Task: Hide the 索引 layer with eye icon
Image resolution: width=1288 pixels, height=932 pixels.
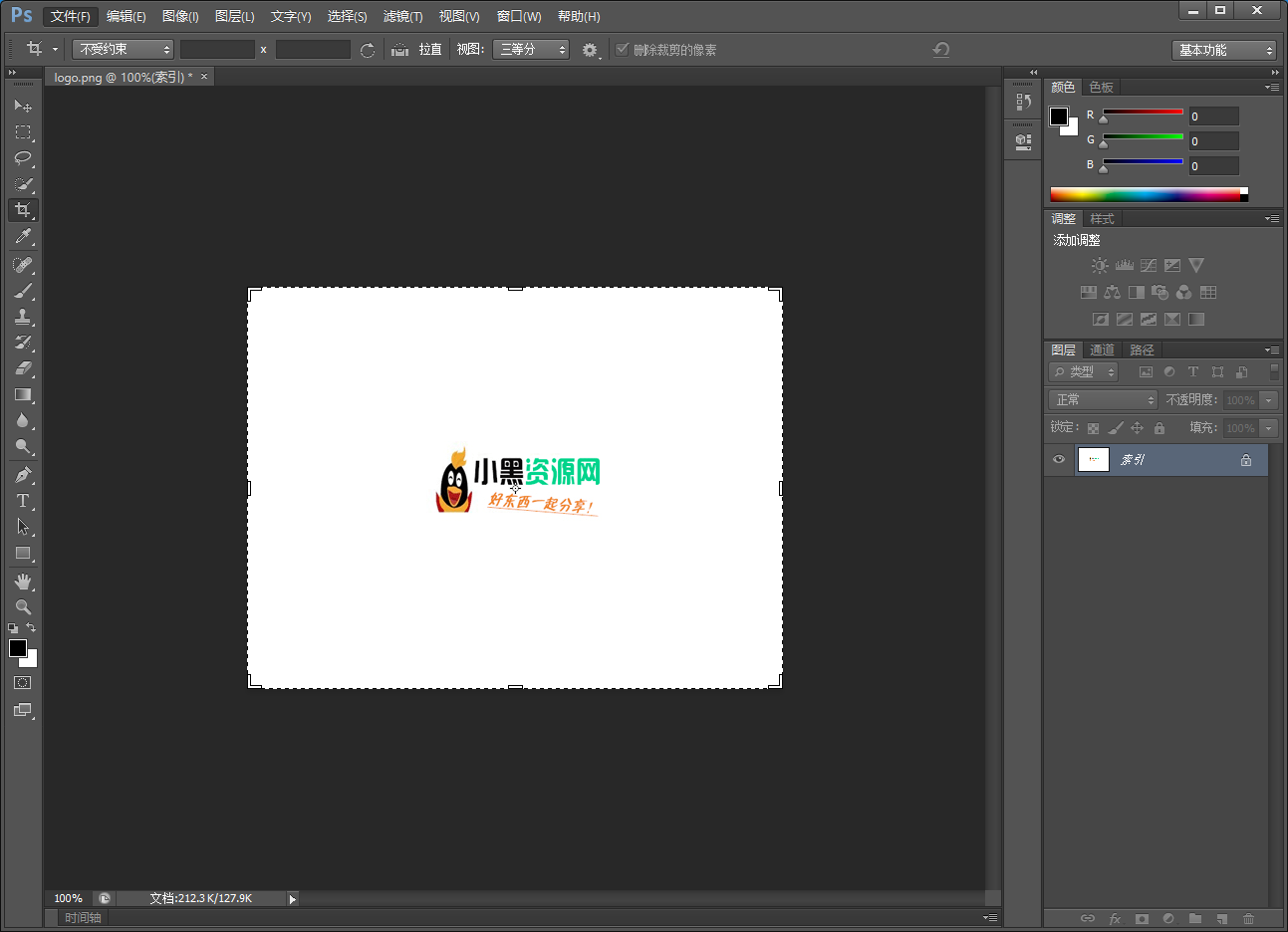Action: (1059, 460)
